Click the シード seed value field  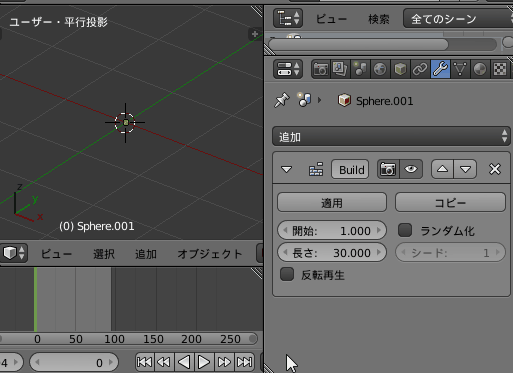[x=450, y=252]
